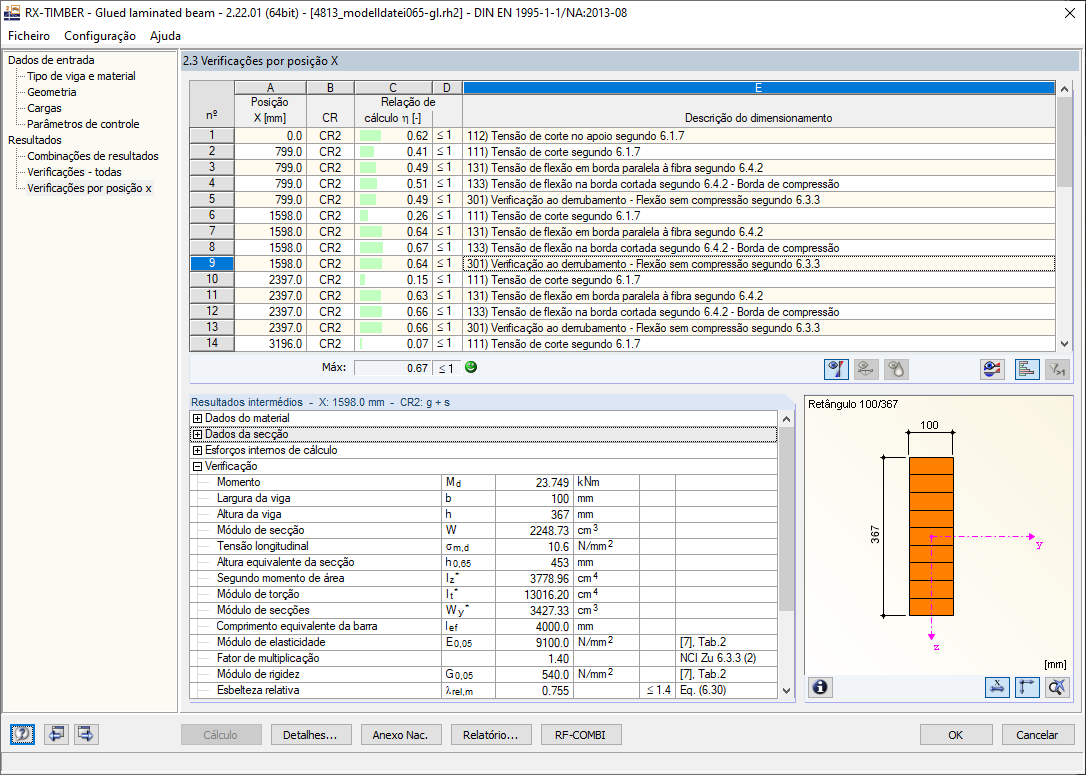Select Cargas in the navigation tree
The width and height of the screenshot is (1086, 775).
tap(44, 108)
